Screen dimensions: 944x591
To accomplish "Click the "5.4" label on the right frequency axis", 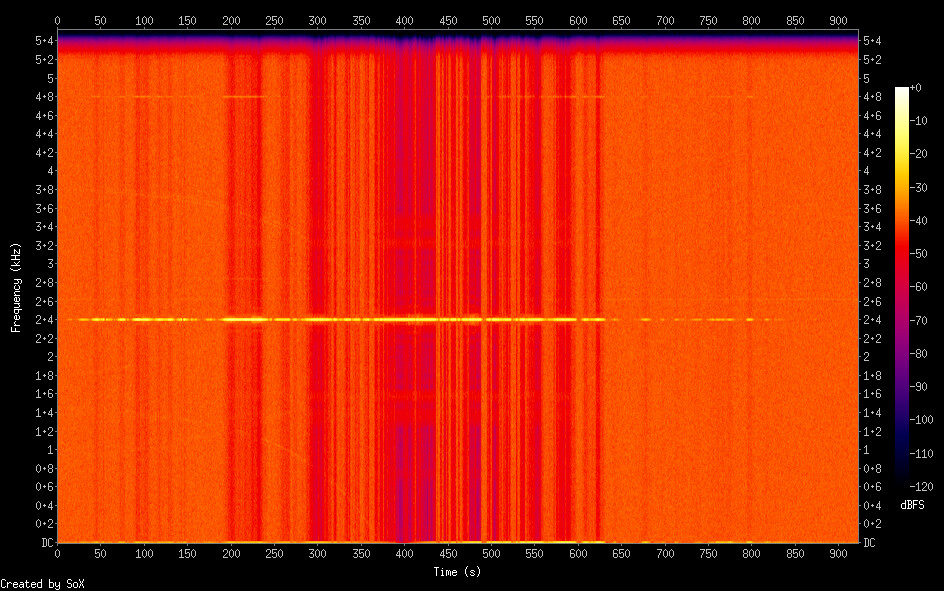I will pyautogui.click(x=871, y=40).
